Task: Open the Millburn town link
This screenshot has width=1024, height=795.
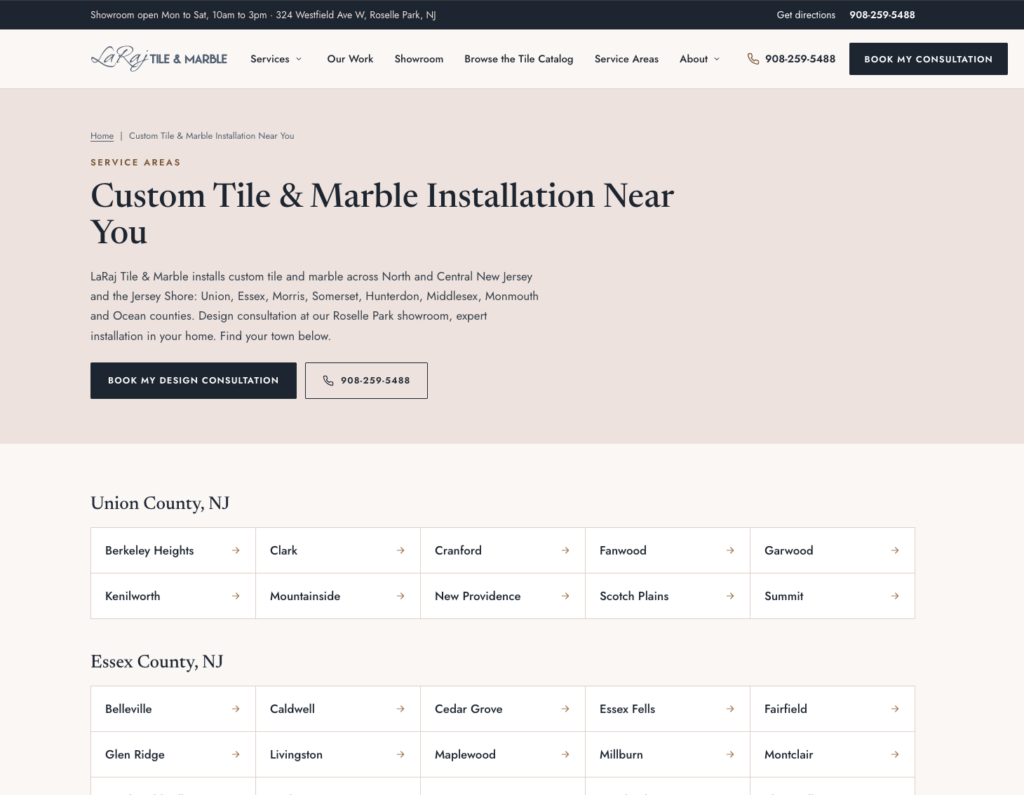Action: click(667, 754)
